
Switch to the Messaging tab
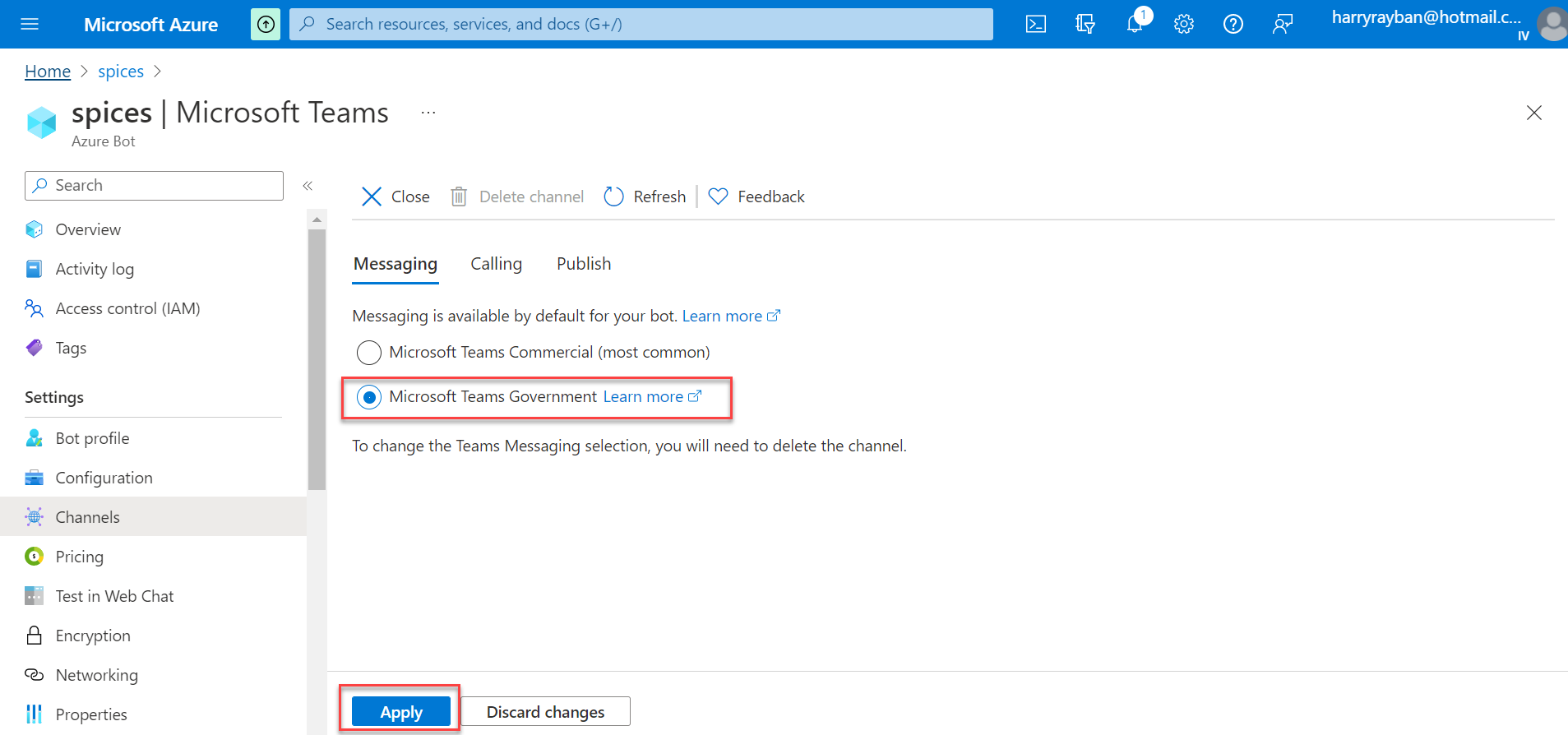tap(395, 264)
